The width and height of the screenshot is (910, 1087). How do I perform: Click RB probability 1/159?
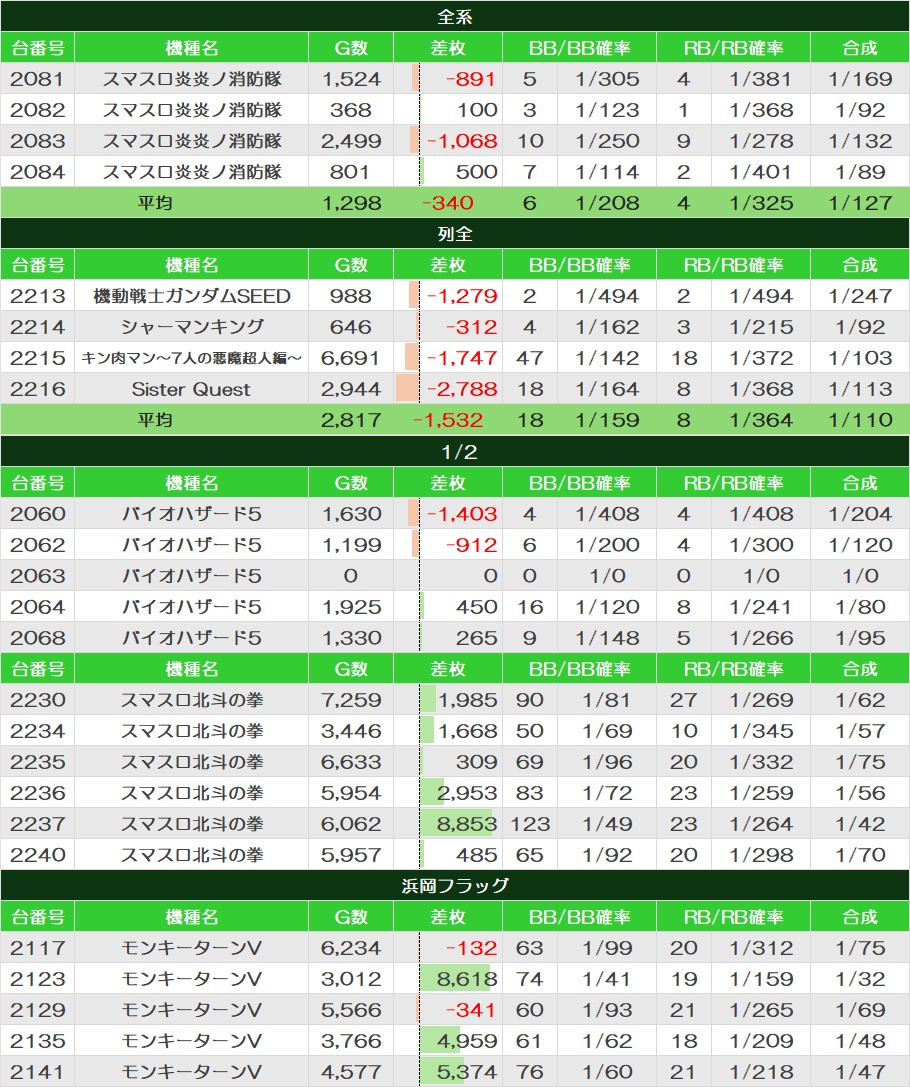click(761, 979)
